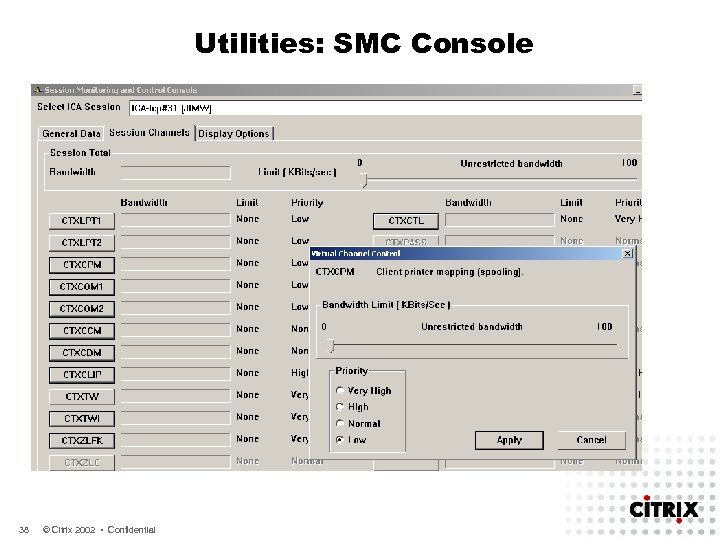Image resolution: width=720 pixels, height=540 pixels.
Task: Select Normal priority radio button
Action: pyautogui.click(x=340, y=423)
